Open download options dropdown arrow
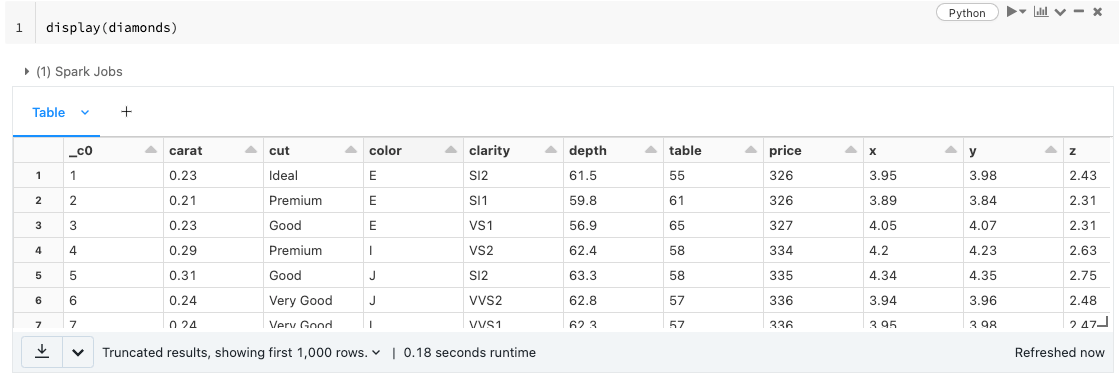This screenshot has height=377, width=1119. (x=78, y=353)
